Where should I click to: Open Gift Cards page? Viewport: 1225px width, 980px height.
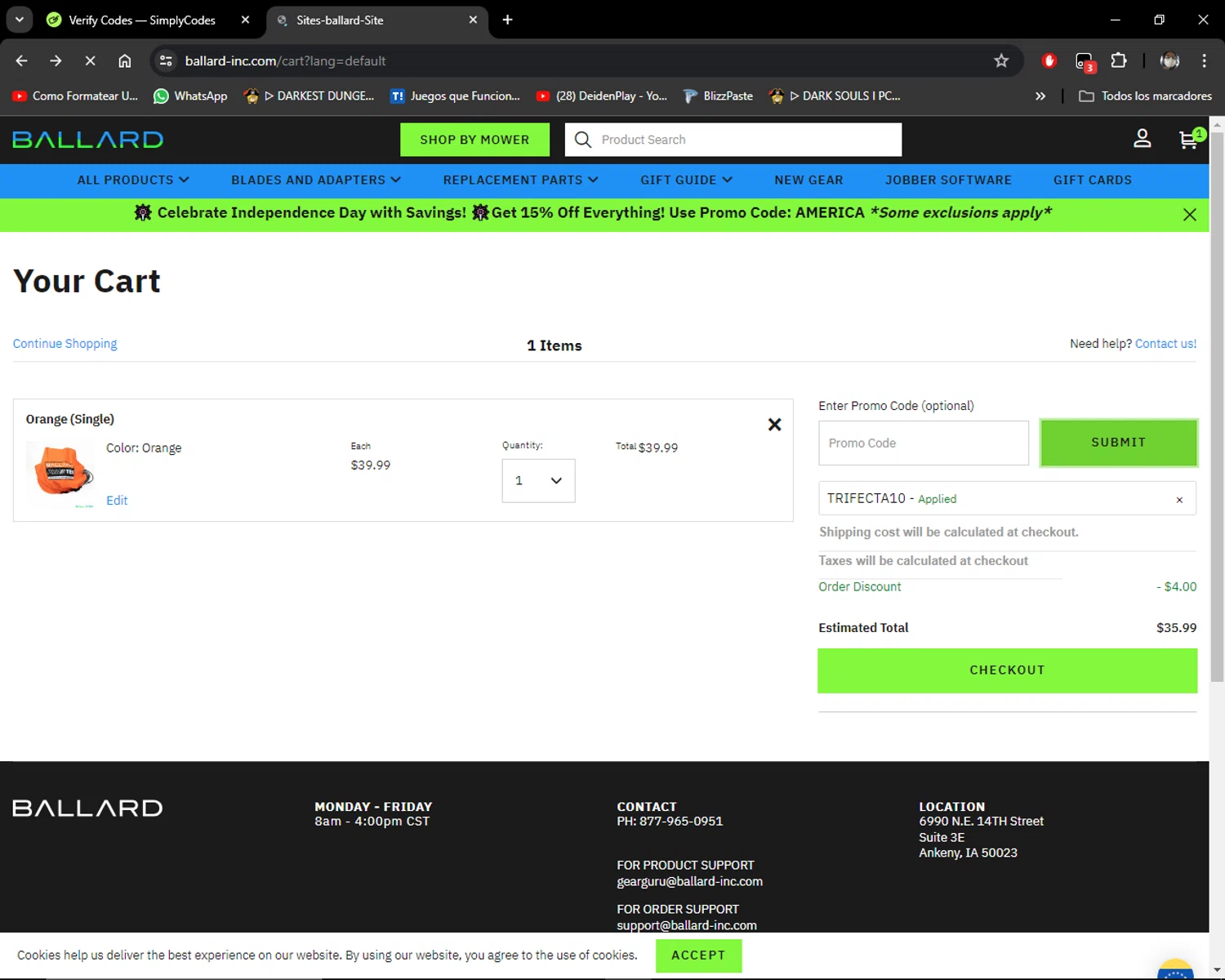click(x=1093, y=180)
